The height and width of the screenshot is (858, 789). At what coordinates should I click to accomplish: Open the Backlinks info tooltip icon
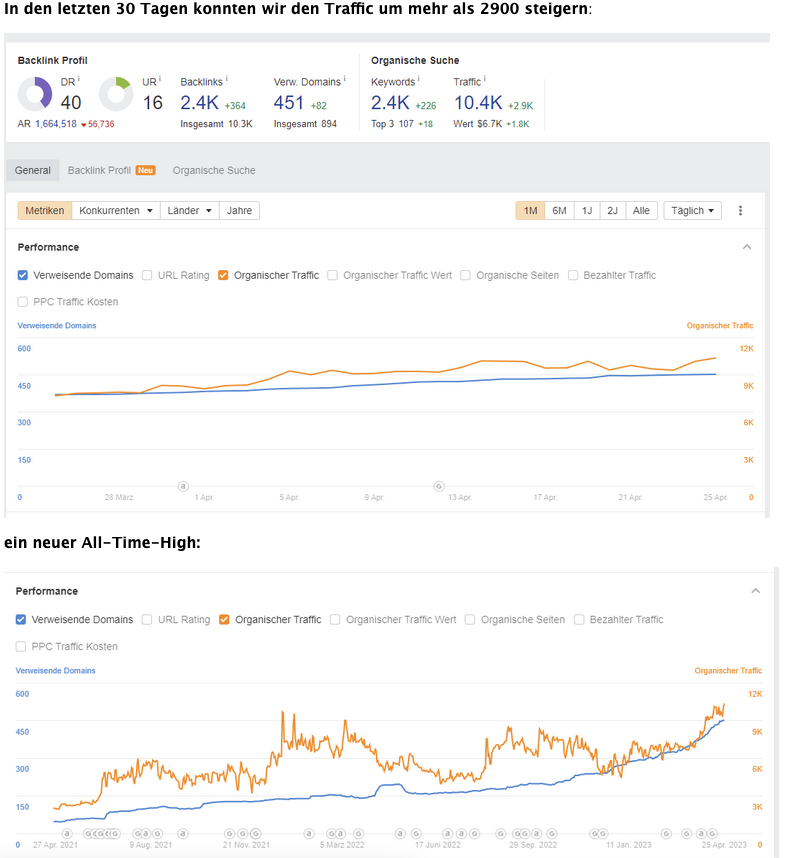(227, 79)
